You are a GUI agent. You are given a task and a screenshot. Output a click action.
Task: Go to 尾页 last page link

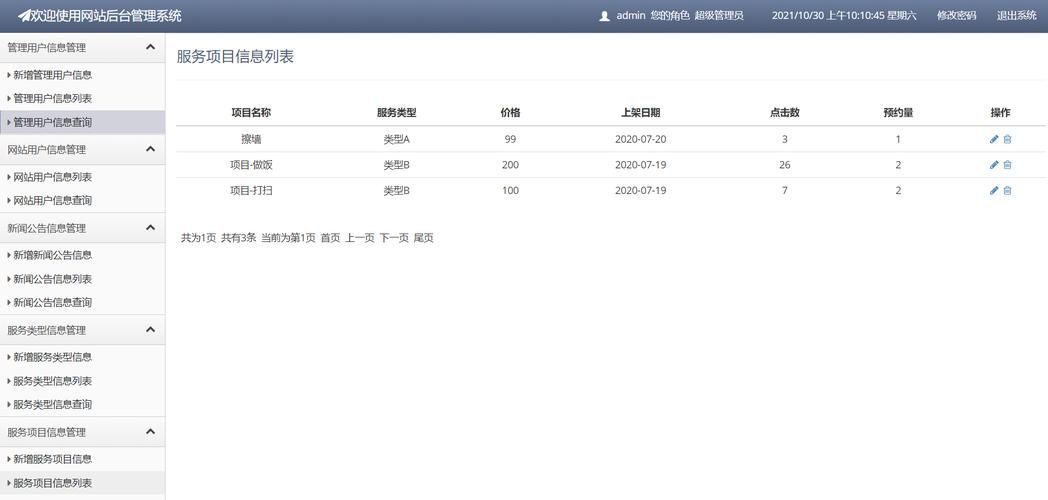(424, 237)
